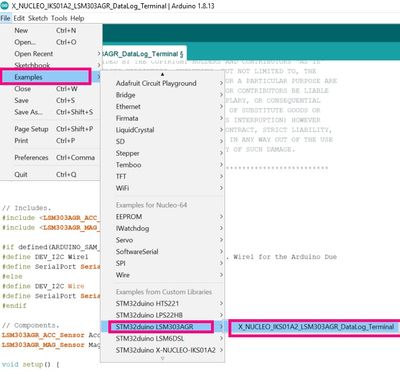
Task: Open the File menu
Action: (5, 18)
